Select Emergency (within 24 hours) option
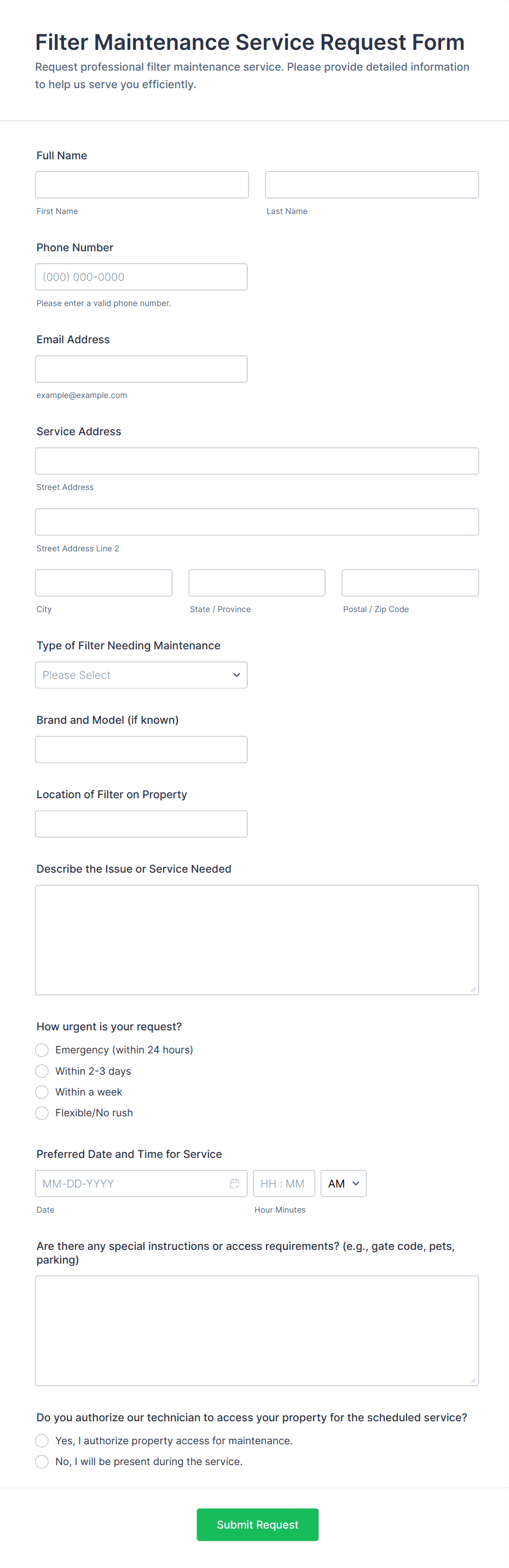 42,1050
